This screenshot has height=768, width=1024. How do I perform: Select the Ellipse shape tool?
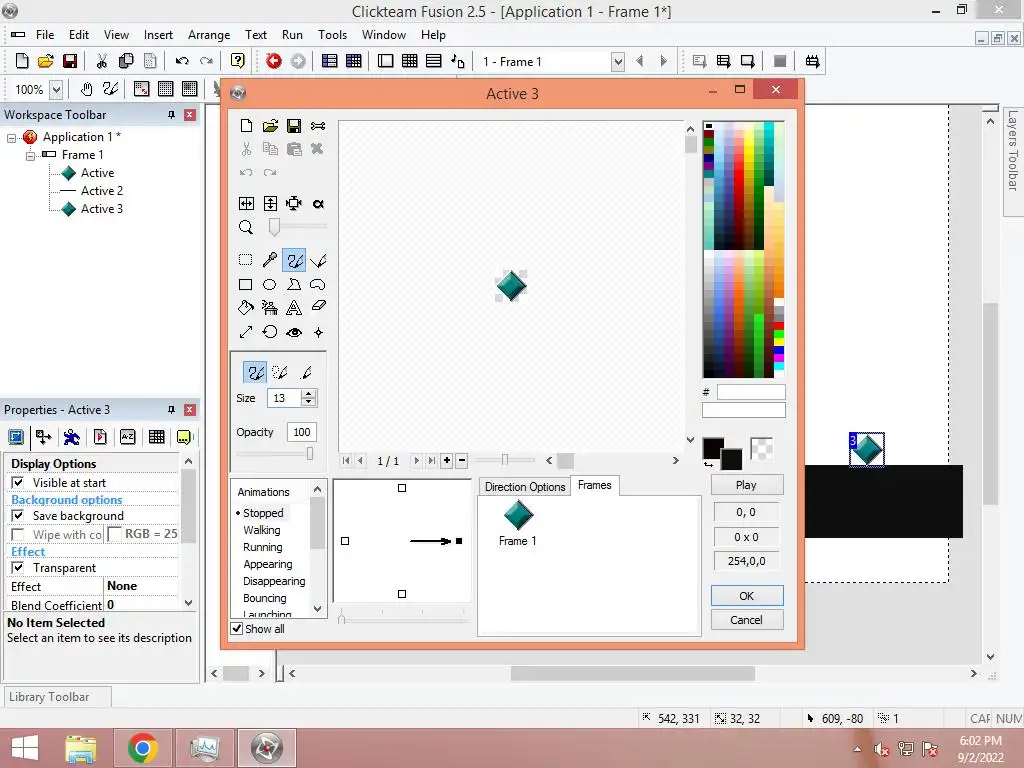[x=270, y=284]
